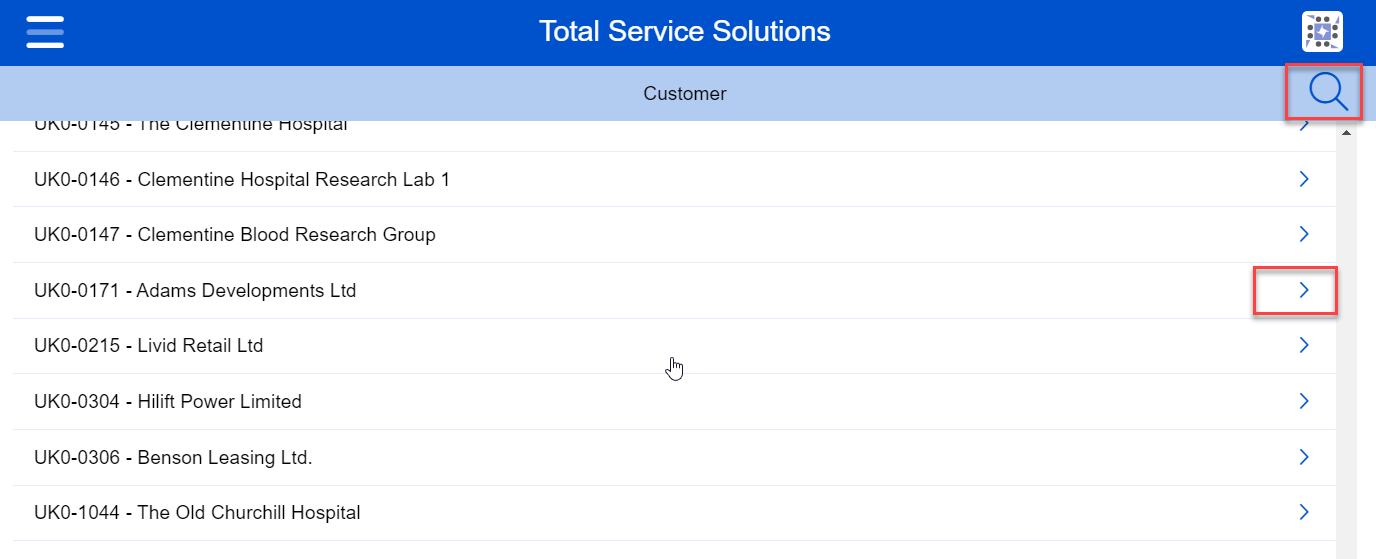Open the customer search magnifier
The width and height of the screenshot is (1376, 559).
tap(1328, 93)
